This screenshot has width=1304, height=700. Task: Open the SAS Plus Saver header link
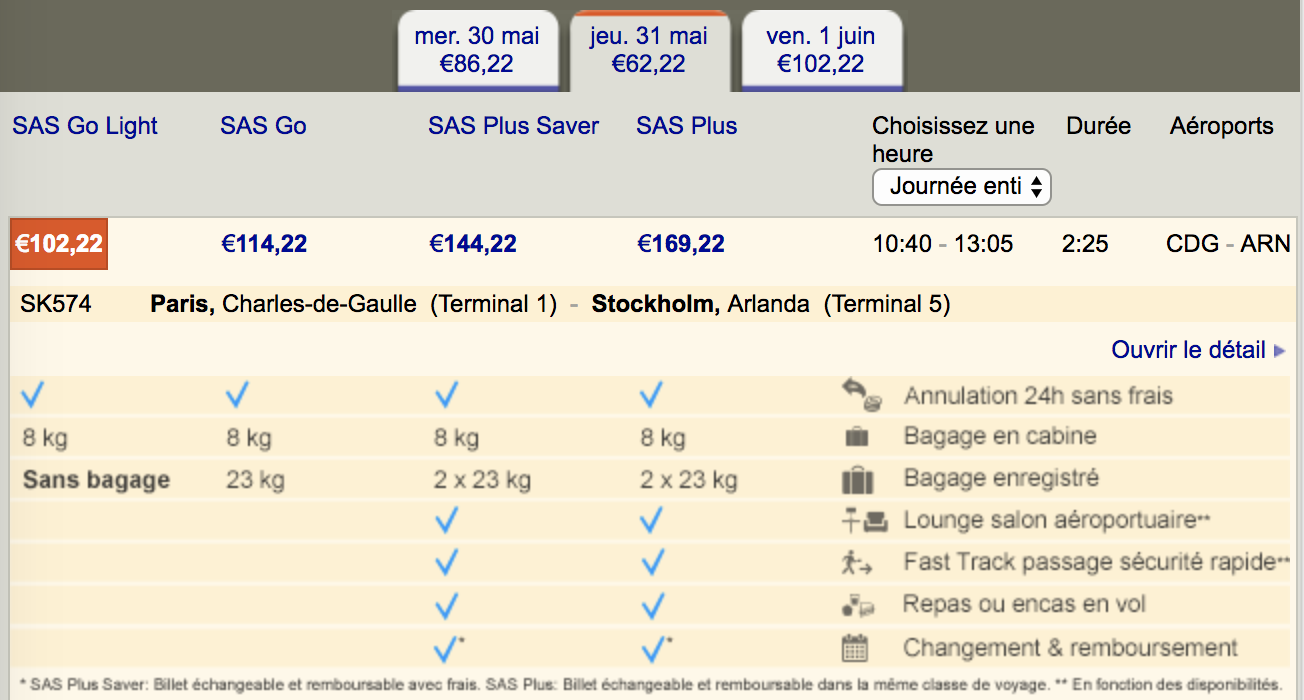coord(514,126)
